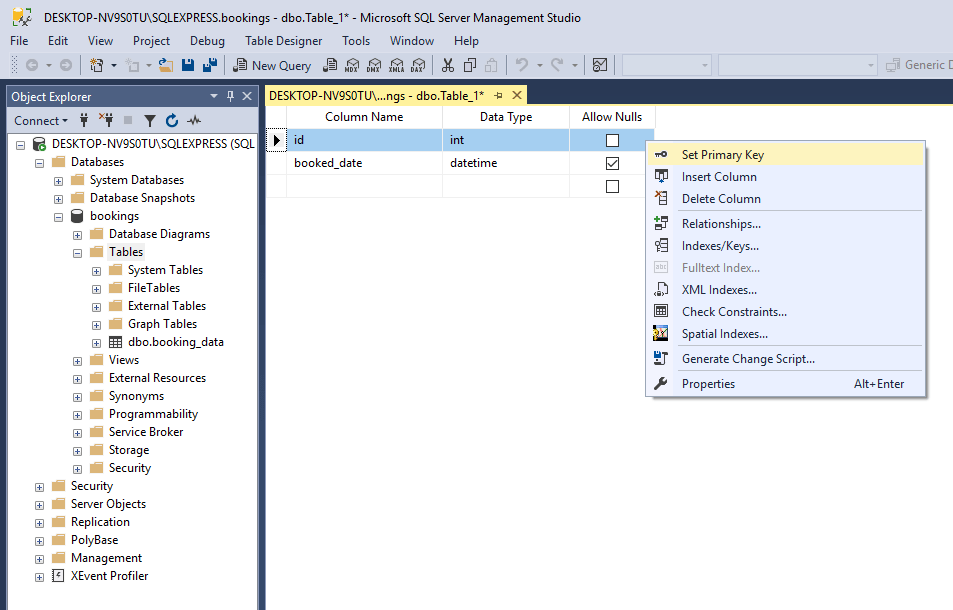Expand the dbo.booking_data table node
Image resolution: width=953 pixels, height=610 pixels.
point(96,343)
